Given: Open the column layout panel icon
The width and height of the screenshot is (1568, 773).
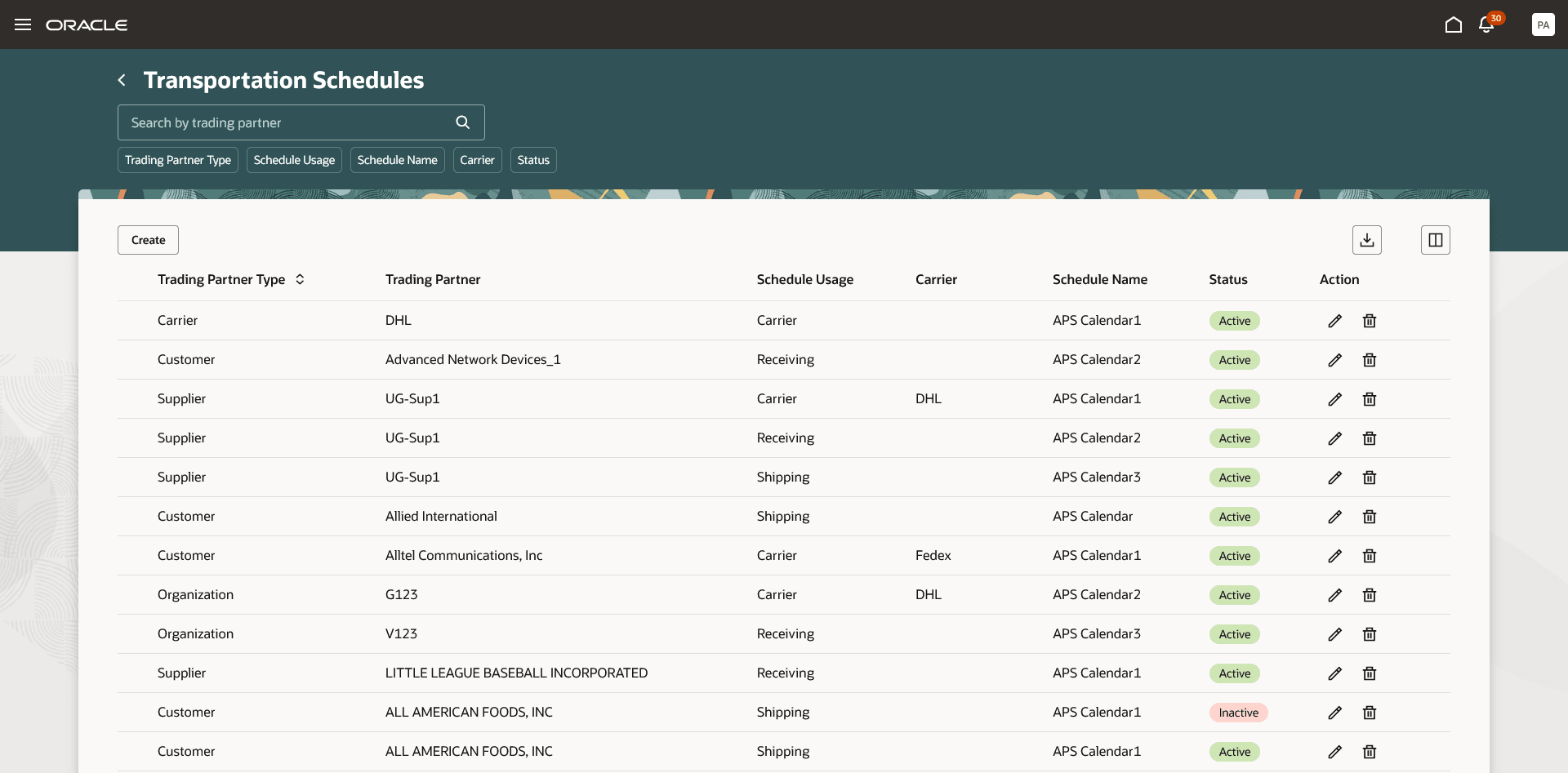Looking at the screenshot, I should click(1435, 239).
